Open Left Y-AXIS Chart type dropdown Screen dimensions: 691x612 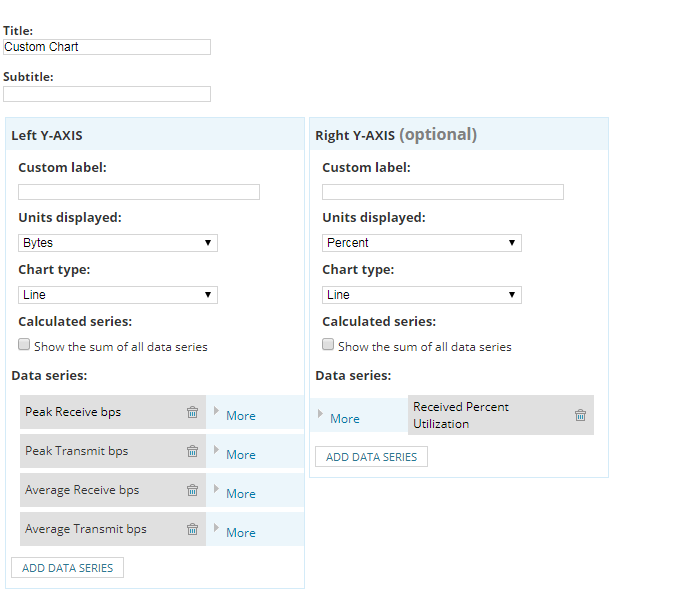pyautogui.click(x=118, y=295)
